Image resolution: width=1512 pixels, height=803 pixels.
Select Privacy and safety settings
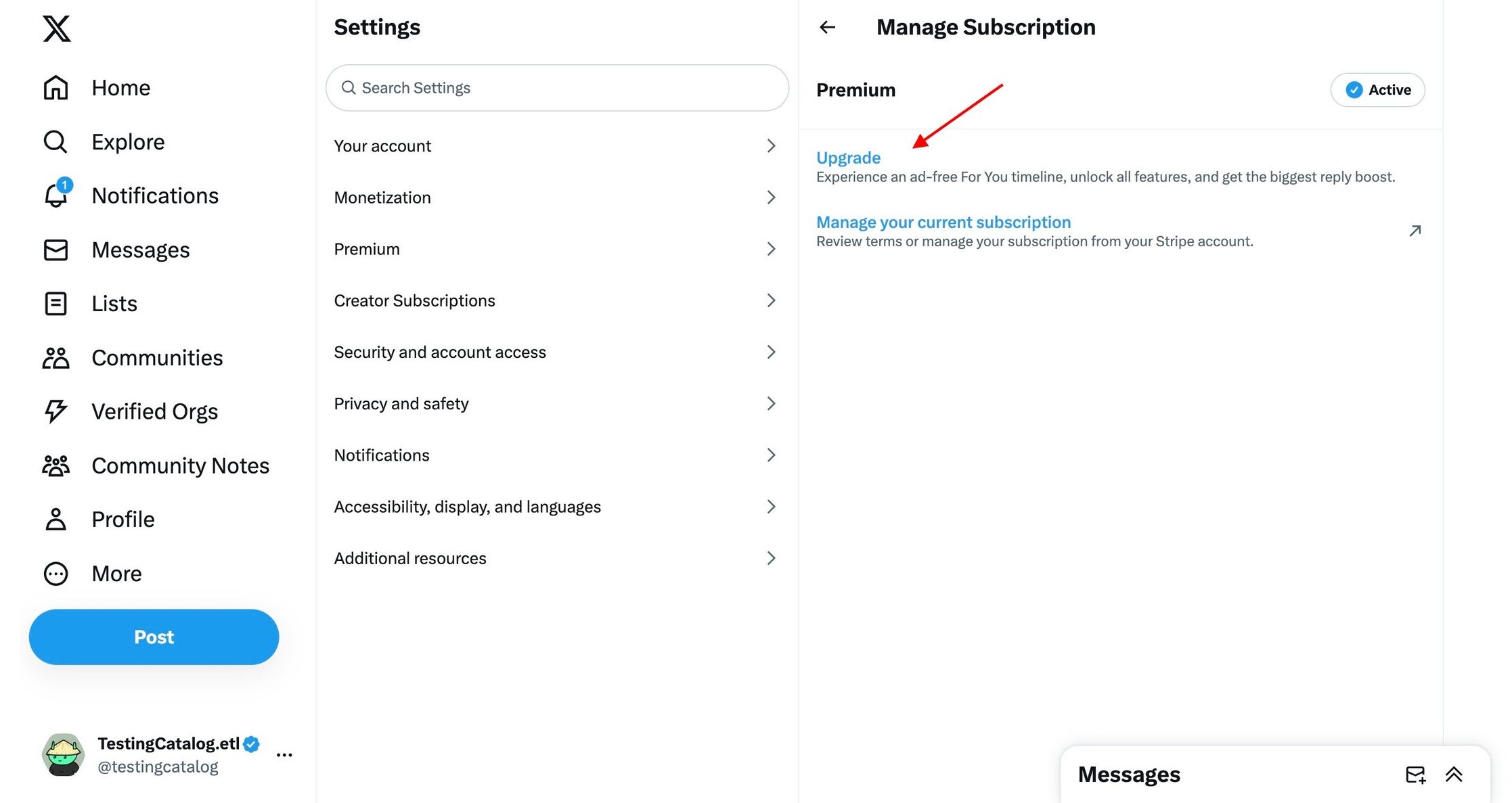[x=555, y=404]
